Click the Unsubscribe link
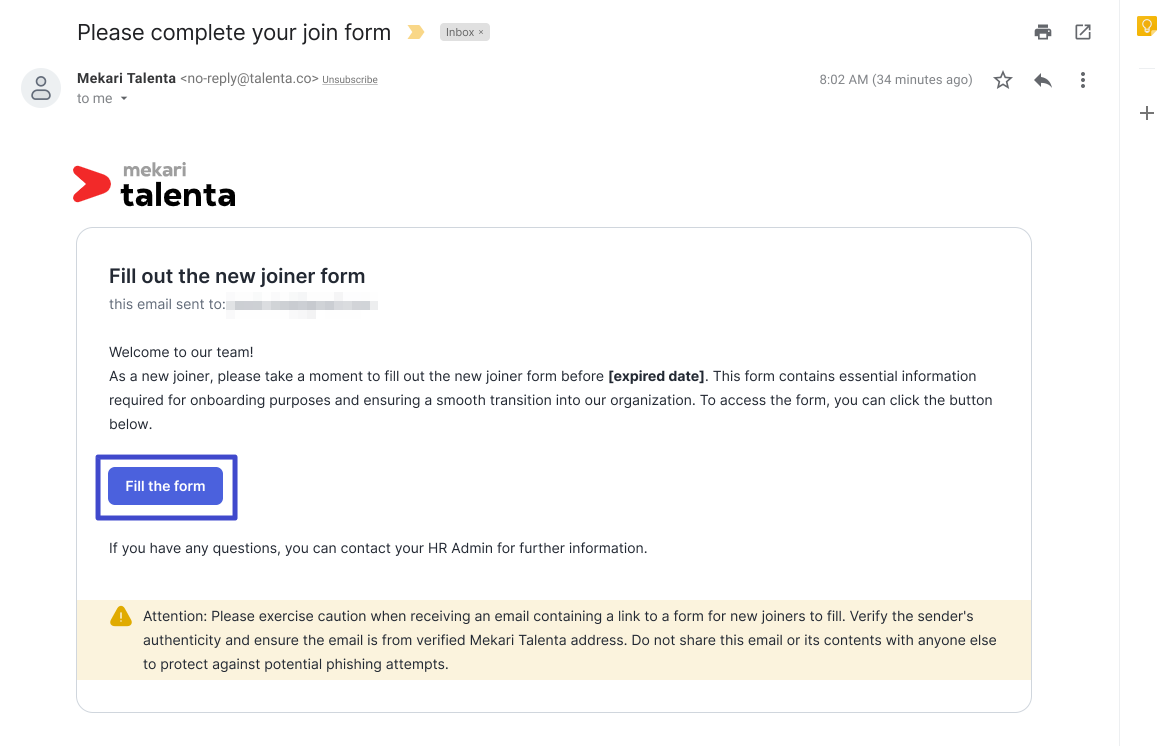Screen dimensions: 1175x746 point(350,80)
